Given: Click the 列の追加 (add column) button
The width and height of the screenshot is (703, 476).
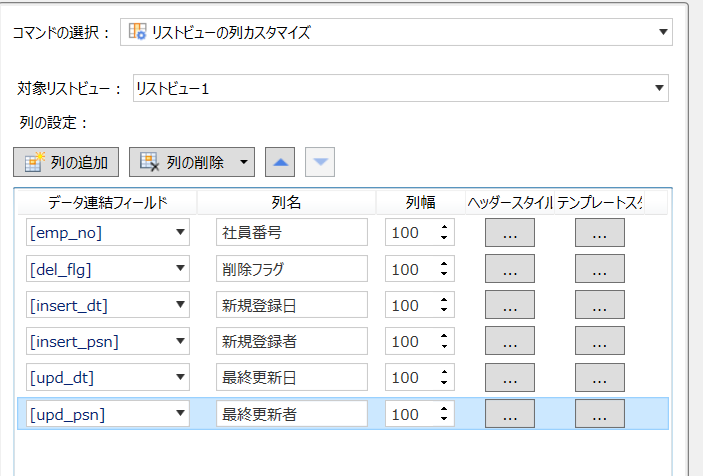Looking at the screenshot, I should coord(67,161).
